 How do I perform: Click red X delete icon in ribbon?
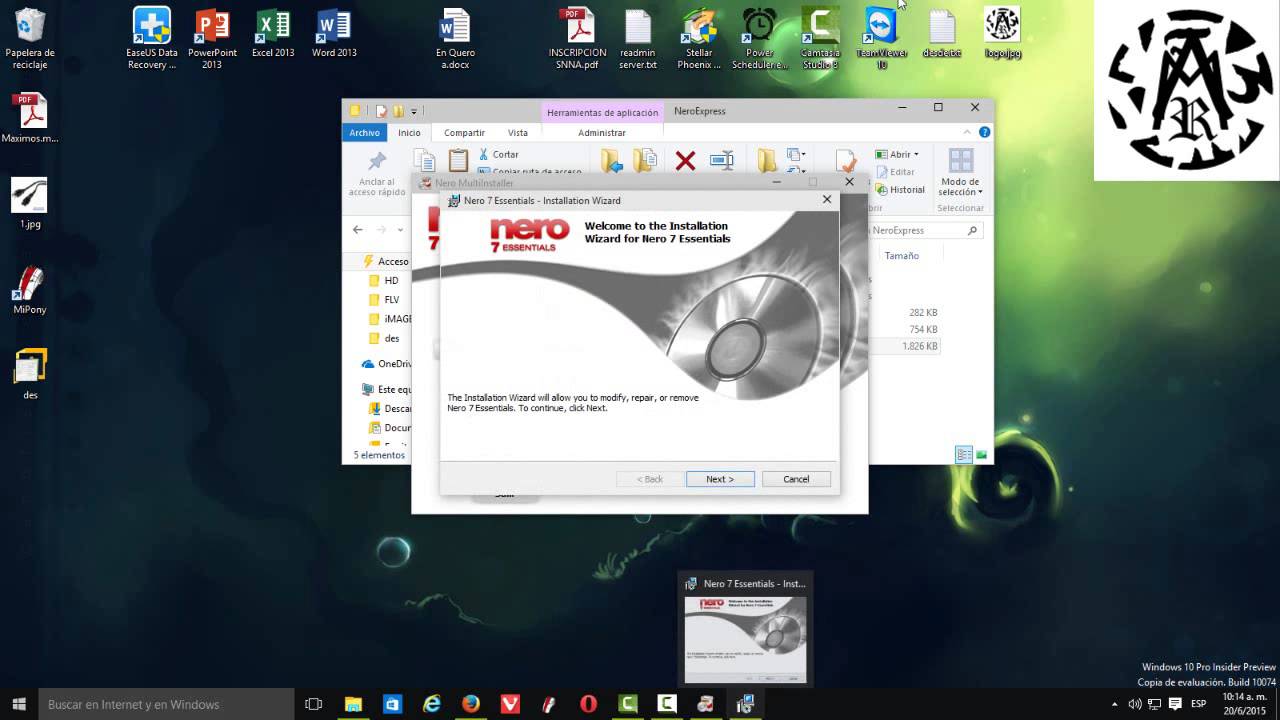685,160
